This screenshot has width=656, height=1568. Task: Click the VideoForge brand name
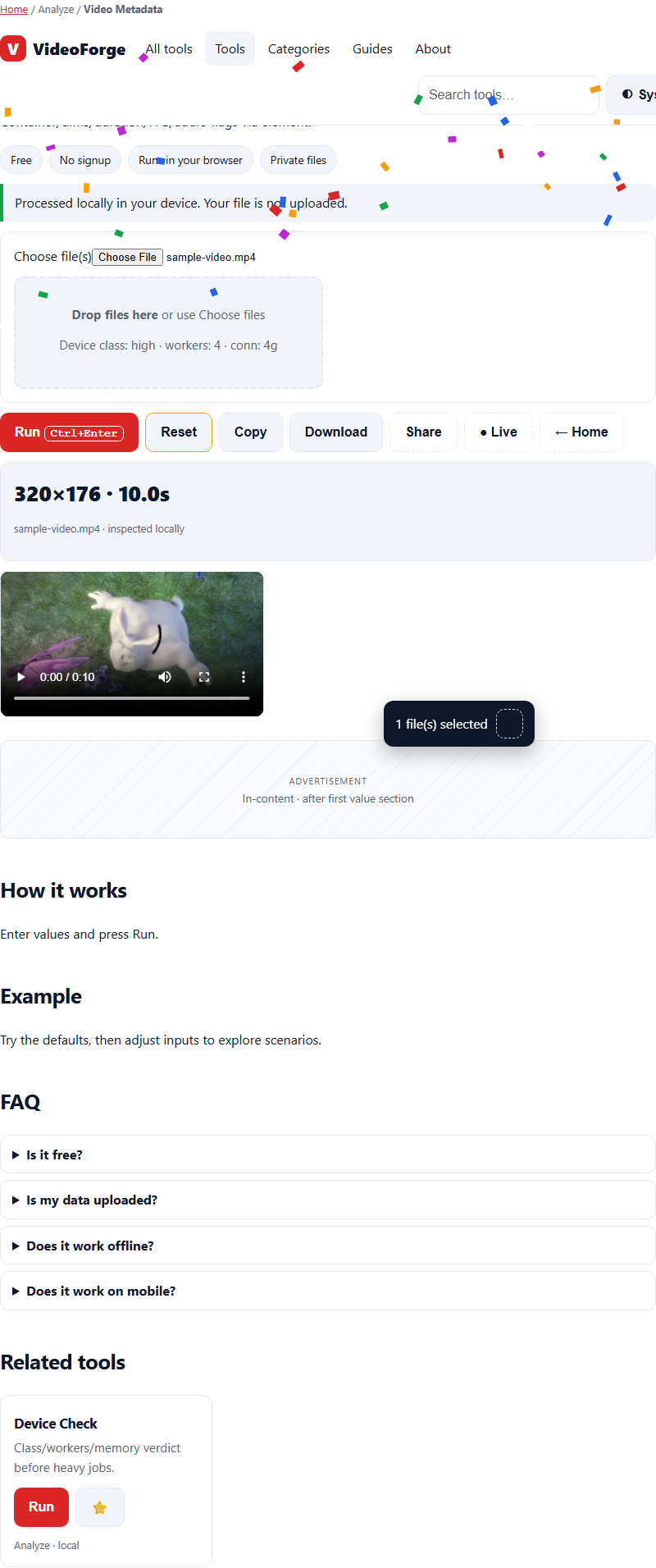click(x=80, y=49)
